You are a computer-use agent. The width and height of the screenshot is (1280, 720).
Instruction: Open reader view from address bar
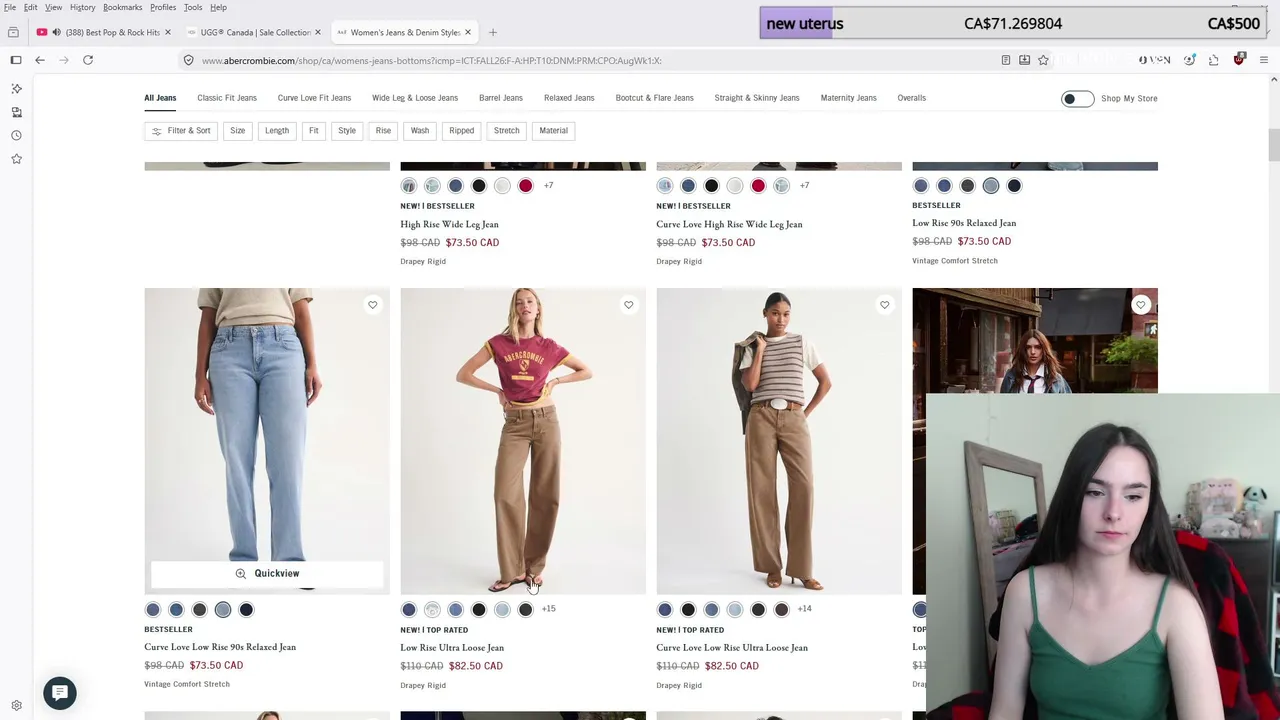[1005, 60]
